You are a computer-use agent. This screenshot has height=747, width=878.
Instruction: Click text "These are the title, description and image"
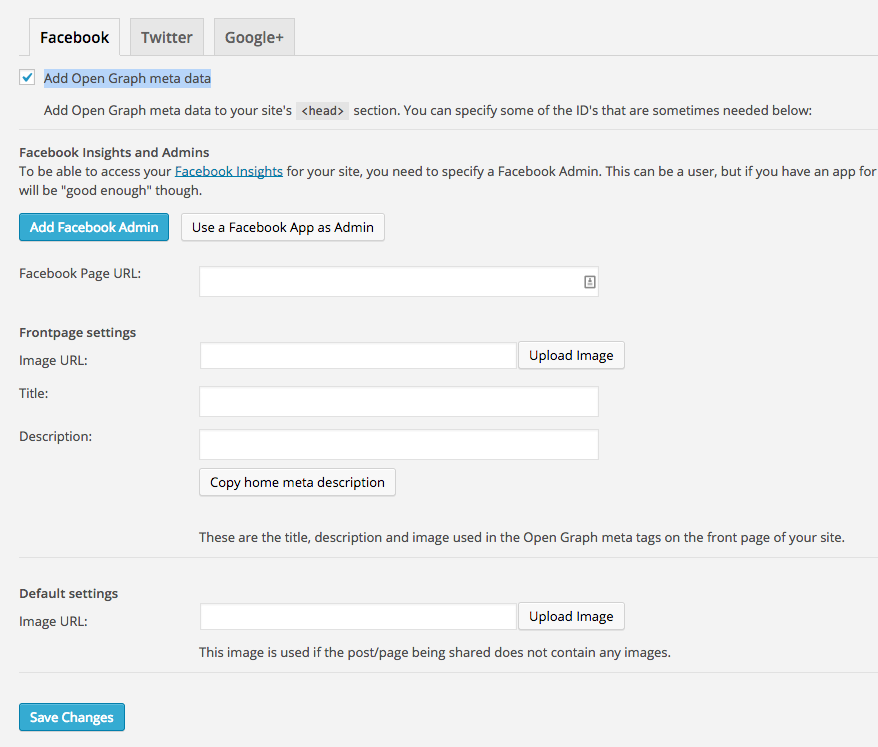click(324, 538)
